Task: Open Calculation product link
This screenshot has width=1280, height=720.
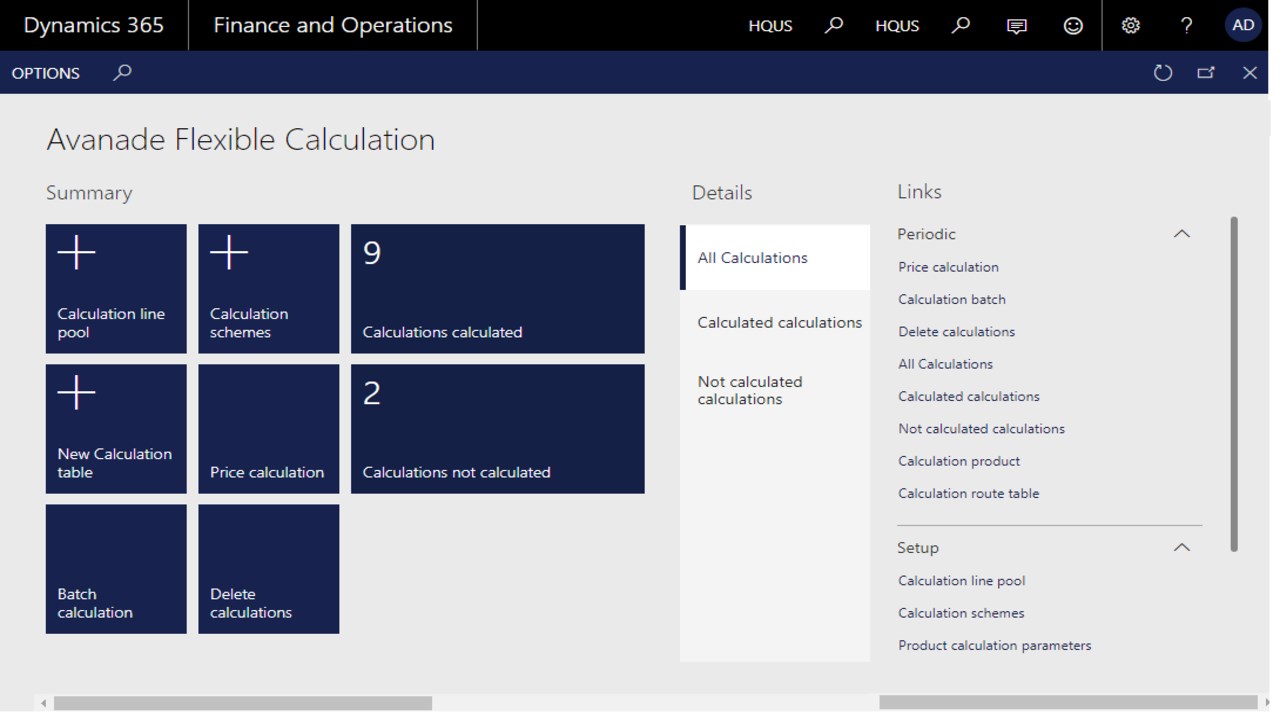Action: [x=959, y=461]
